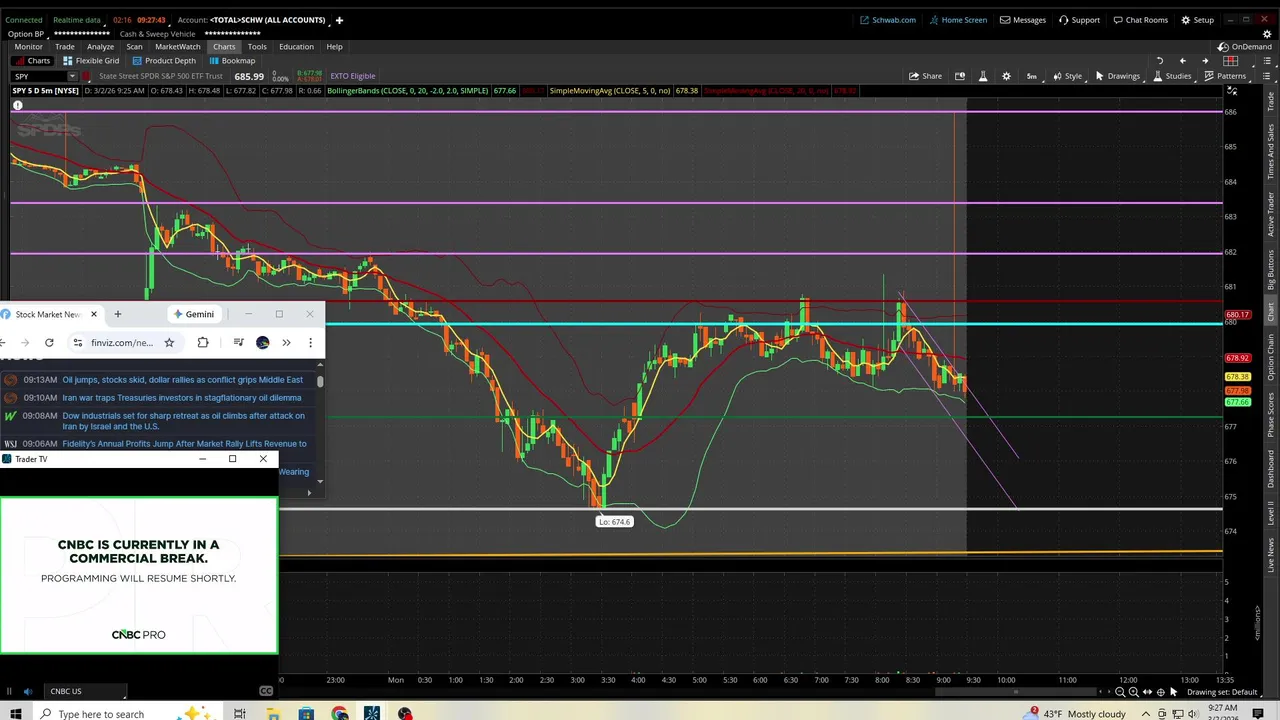Open the flask quick-study icon

(x=983, y=76)
